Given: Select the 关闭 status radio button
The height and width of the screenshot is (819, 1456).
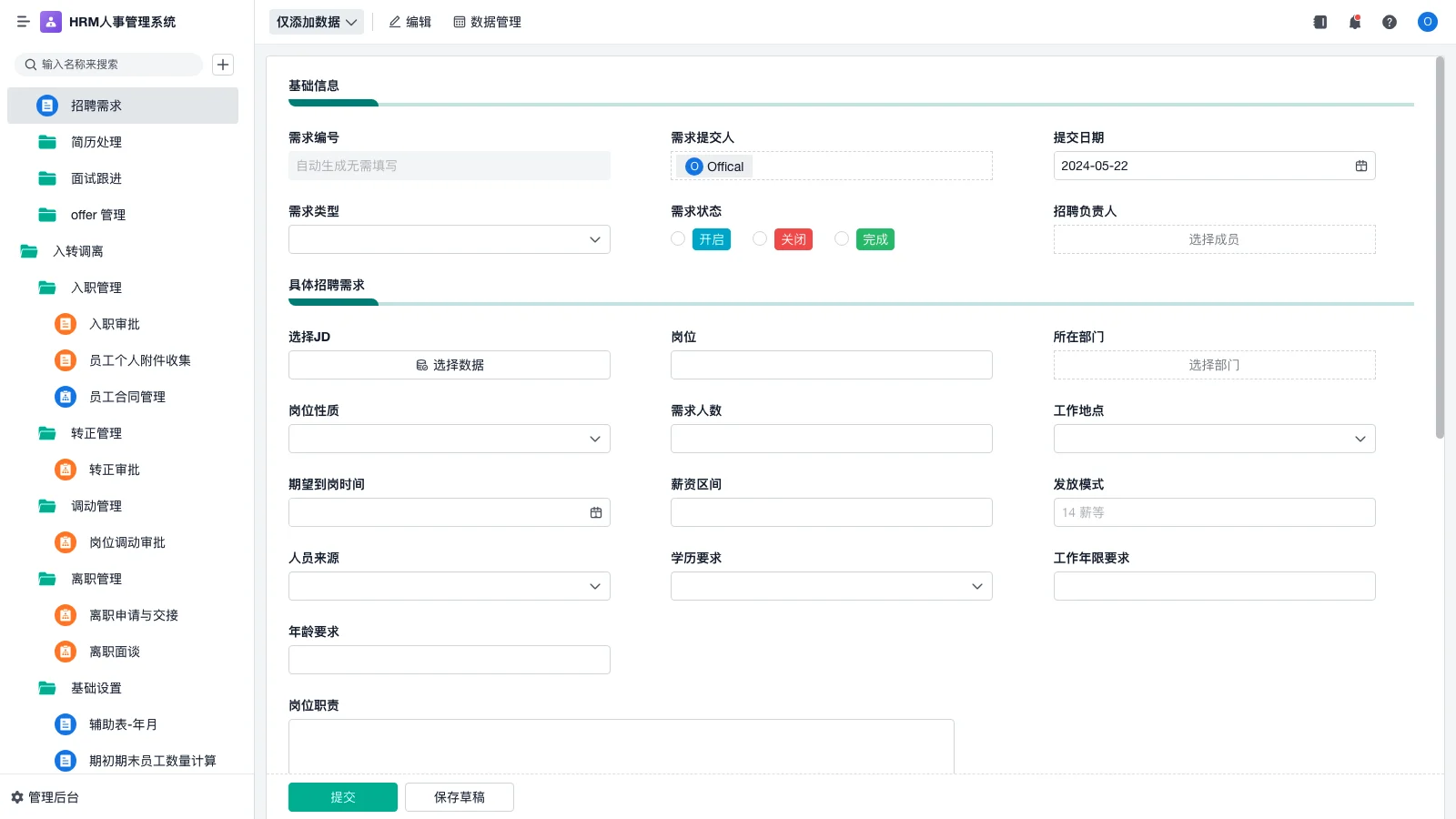Looking at the screenshot, I should pos(760,238).
